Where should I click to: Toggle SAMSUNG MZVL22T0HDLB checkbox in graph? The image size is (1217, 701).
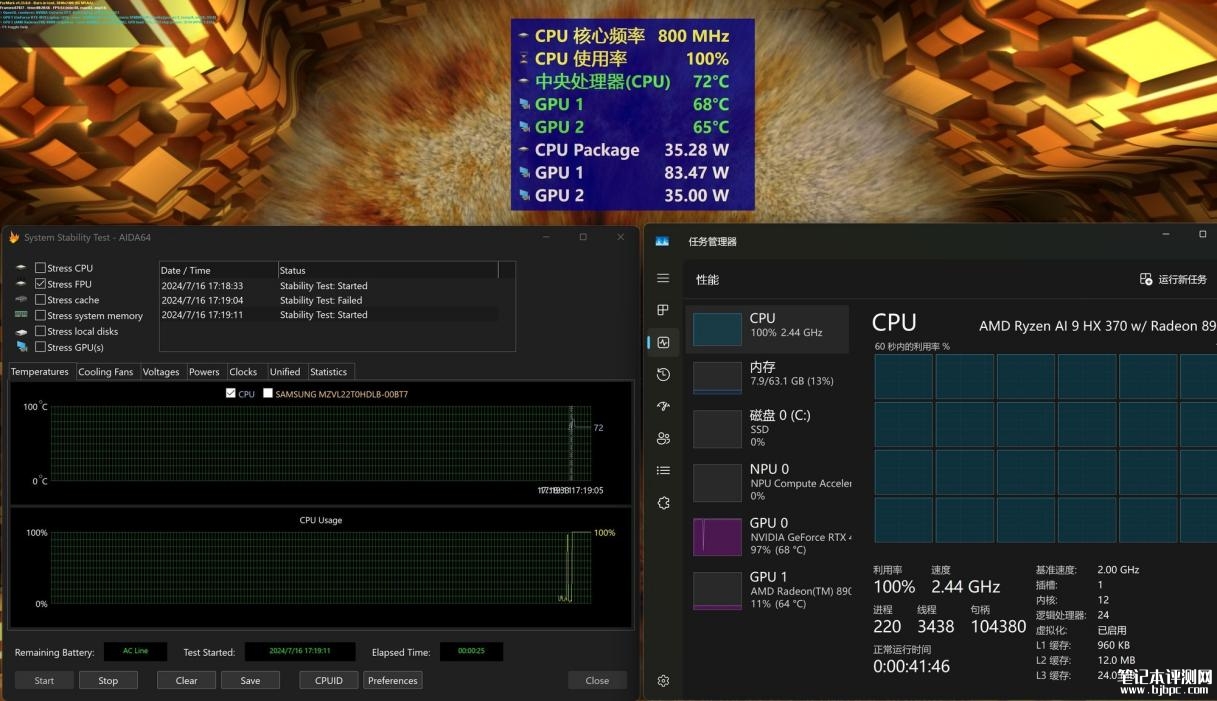(268, 394)
